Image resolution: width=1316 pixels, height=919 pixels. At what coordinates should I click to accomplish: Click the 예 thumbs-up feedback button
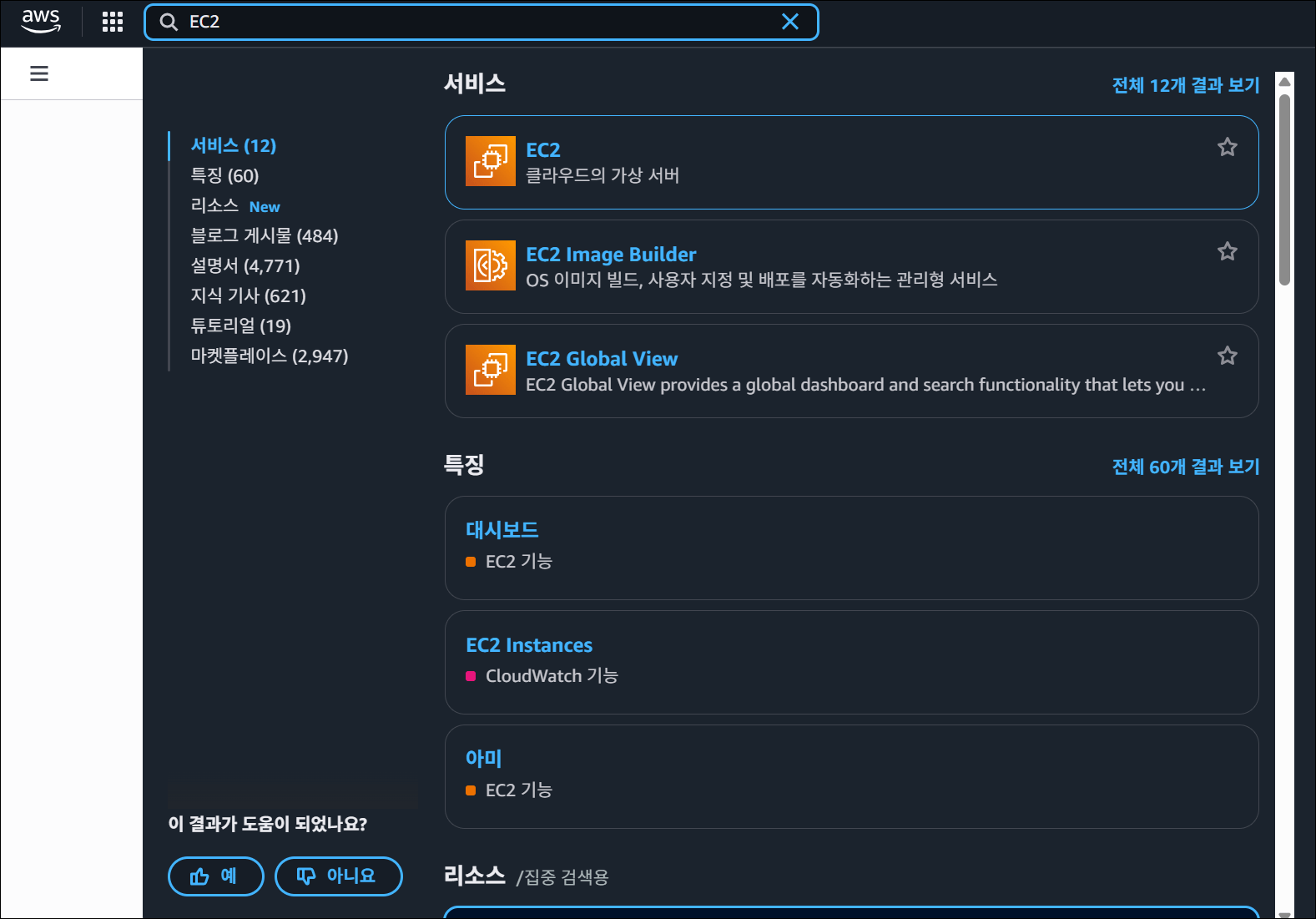click(x=216, y=876)
